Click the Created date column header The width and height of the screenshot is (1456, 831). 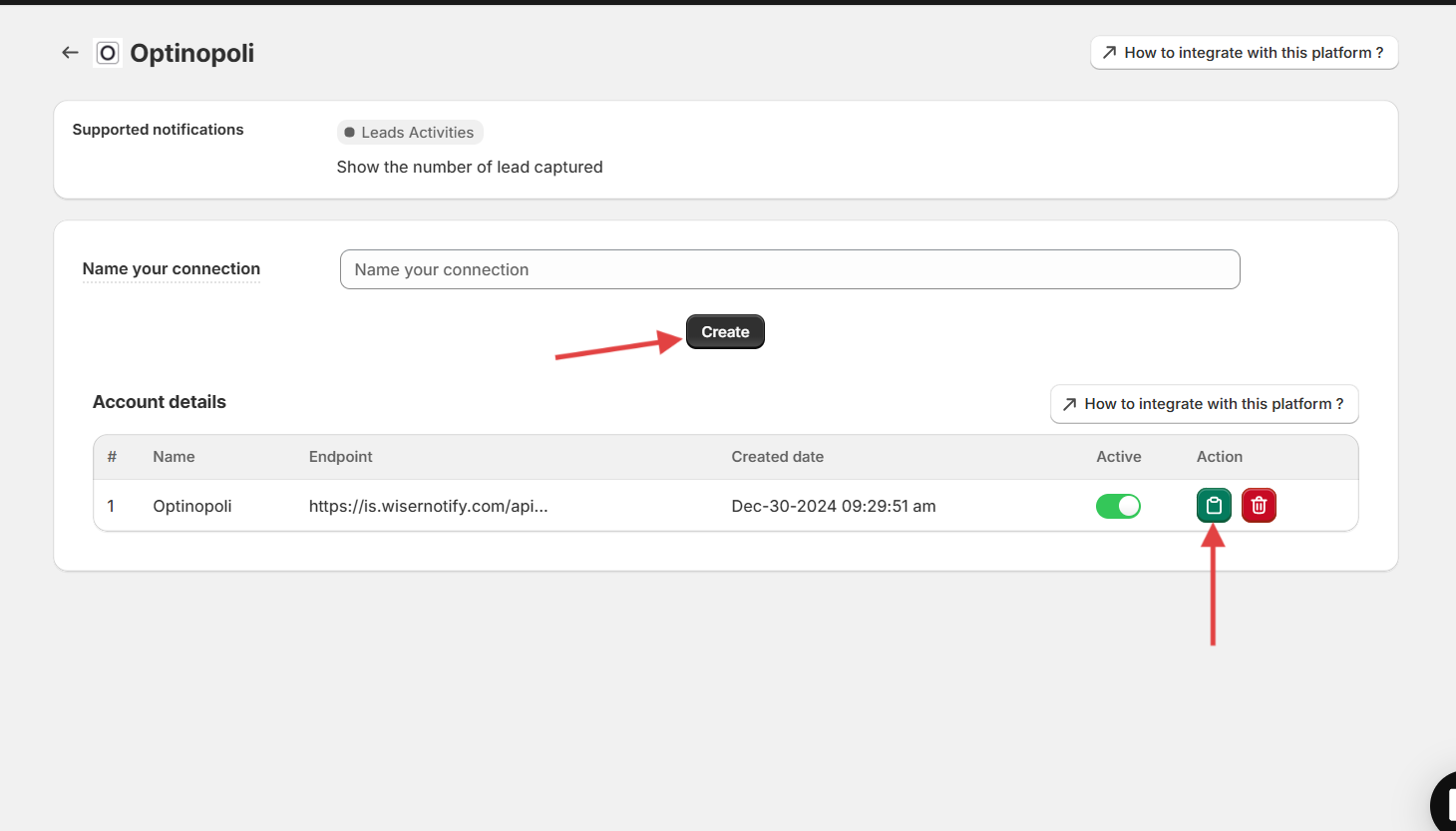[x=777, y=457]
